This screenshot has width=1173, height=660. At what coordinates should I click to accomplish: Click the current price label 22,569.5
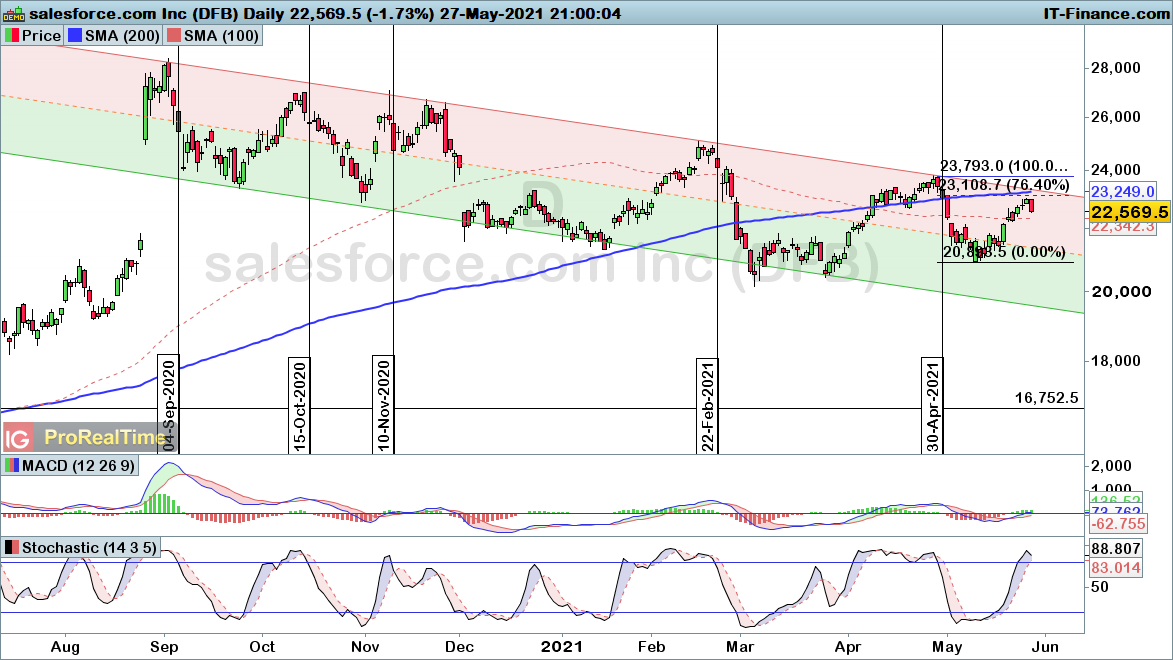[x=1128, y=212]
